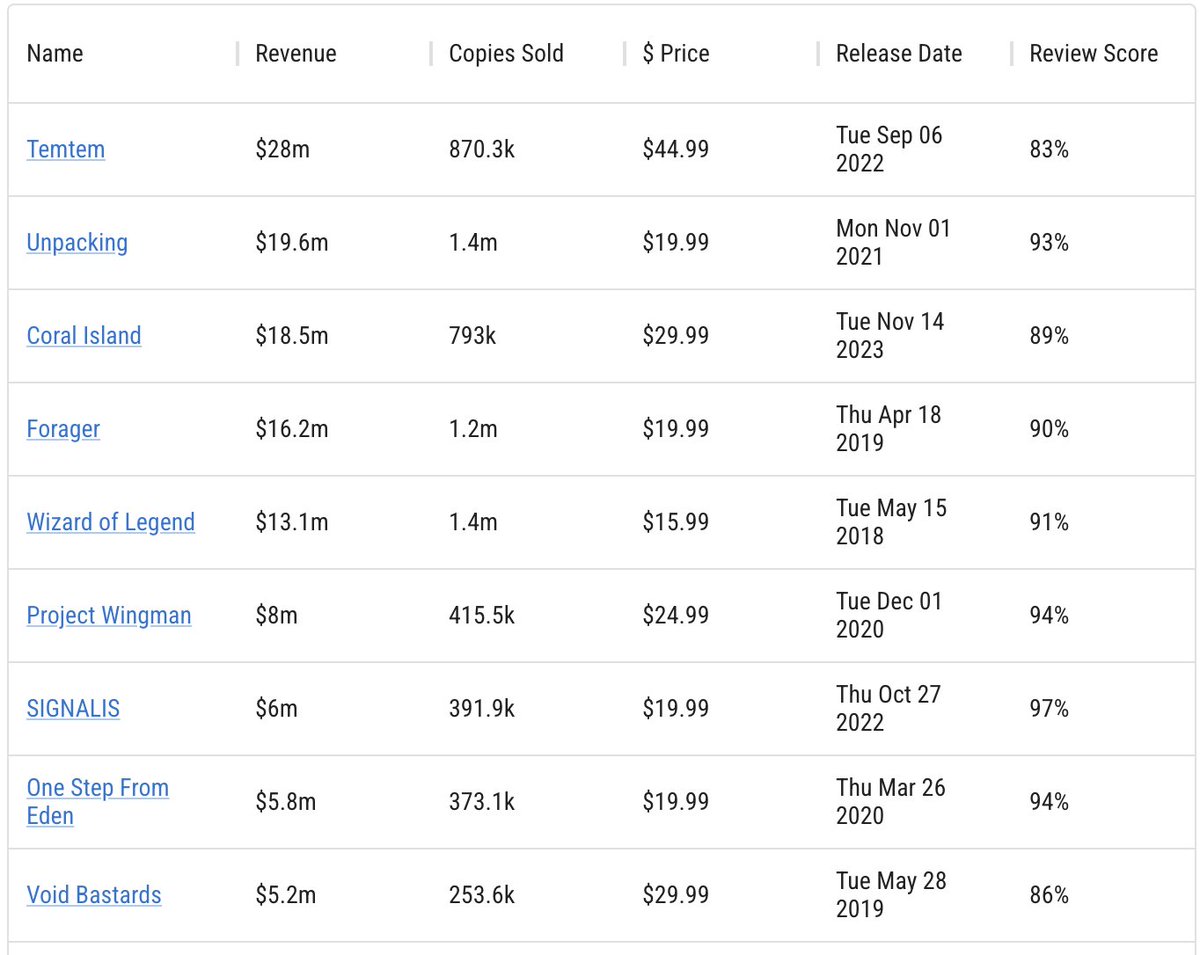
Task: Select the 89% review score
Action: tap(1049, 335)
